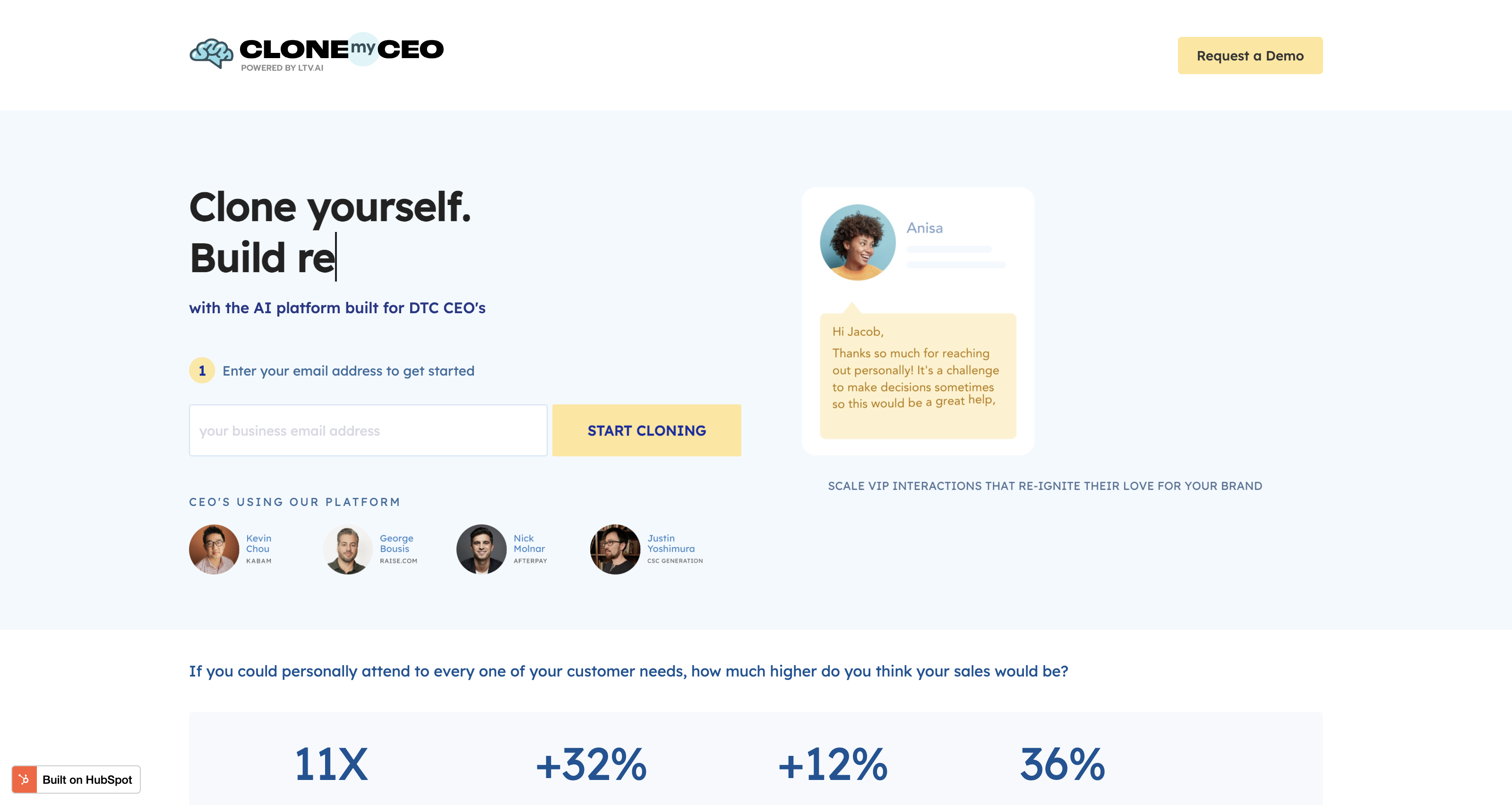1512x805 pixels.
Task: Click the START CLONING button
Action: 646,430
